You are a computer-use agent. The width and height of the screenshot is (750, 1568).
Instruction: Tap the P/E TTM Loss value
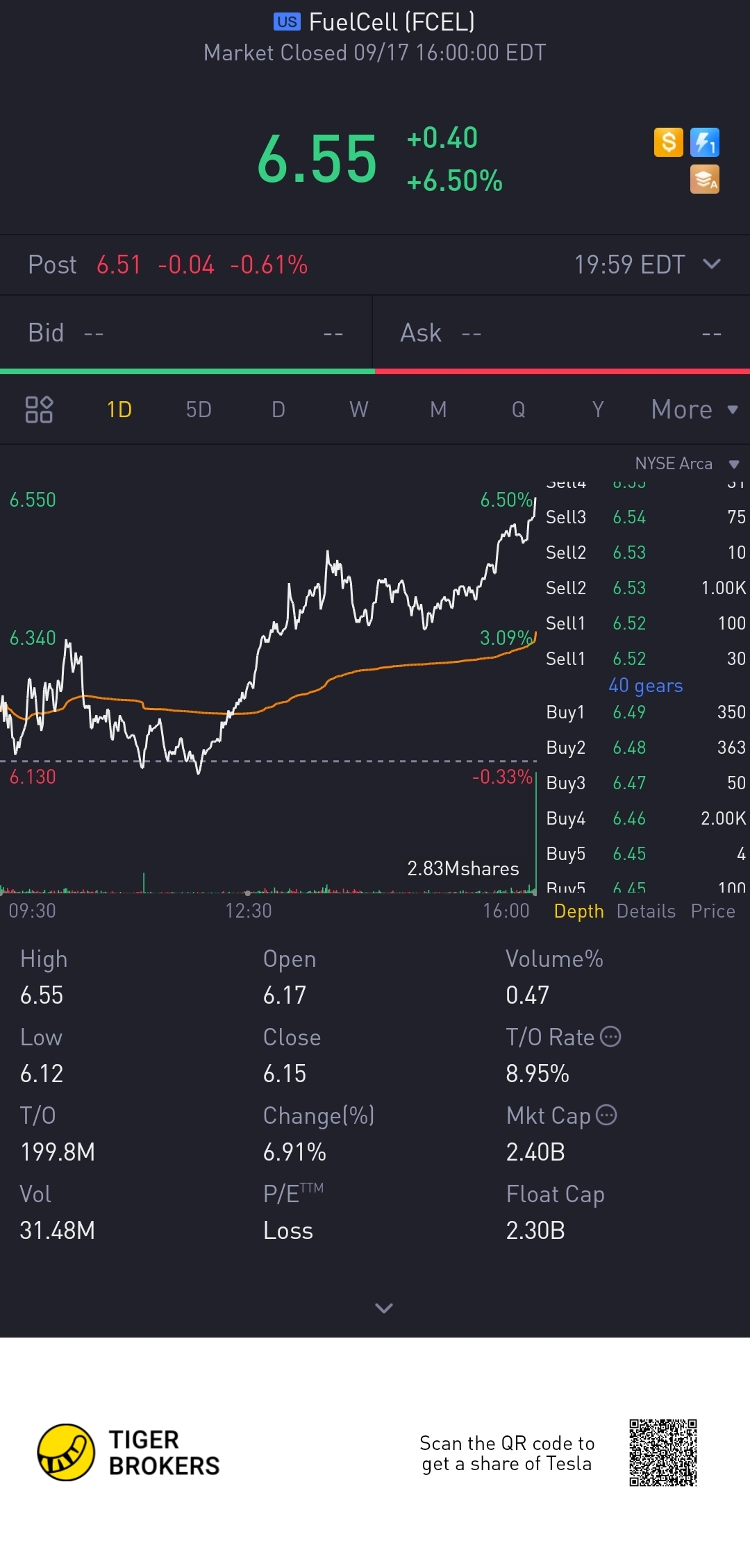click(288, 1231)
